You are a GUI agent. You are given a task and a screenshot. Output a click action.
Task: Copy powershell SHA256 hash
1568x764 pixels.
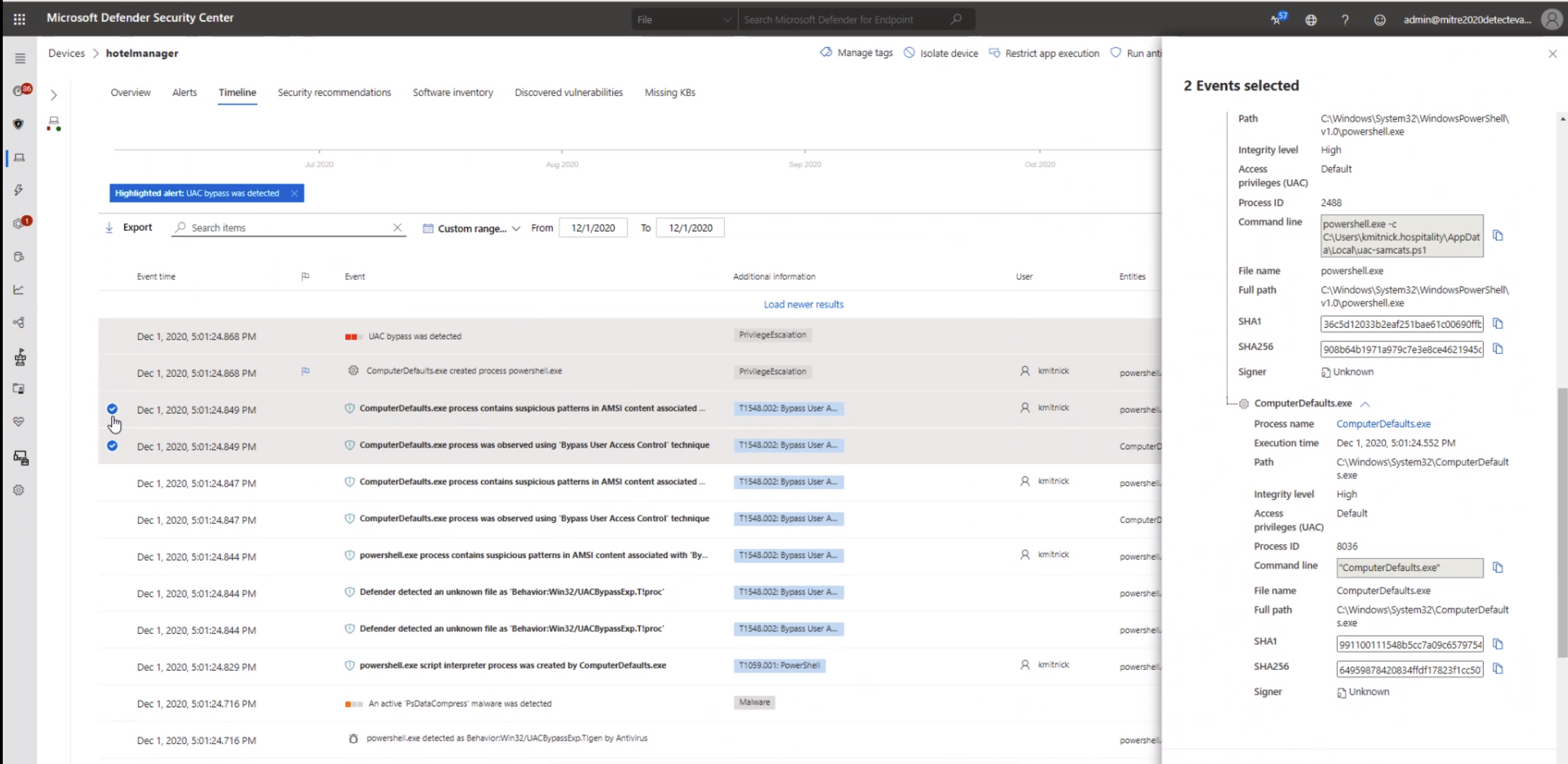coord(1498,349)
